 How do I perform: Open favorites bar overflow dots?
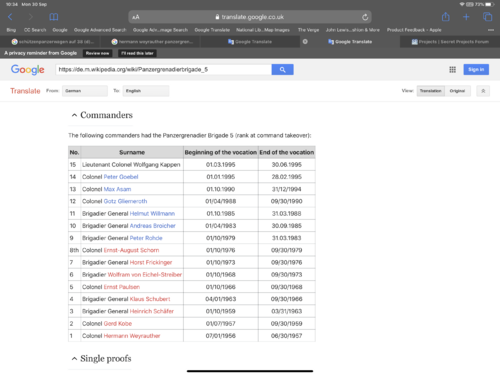(x=491, y=30)
